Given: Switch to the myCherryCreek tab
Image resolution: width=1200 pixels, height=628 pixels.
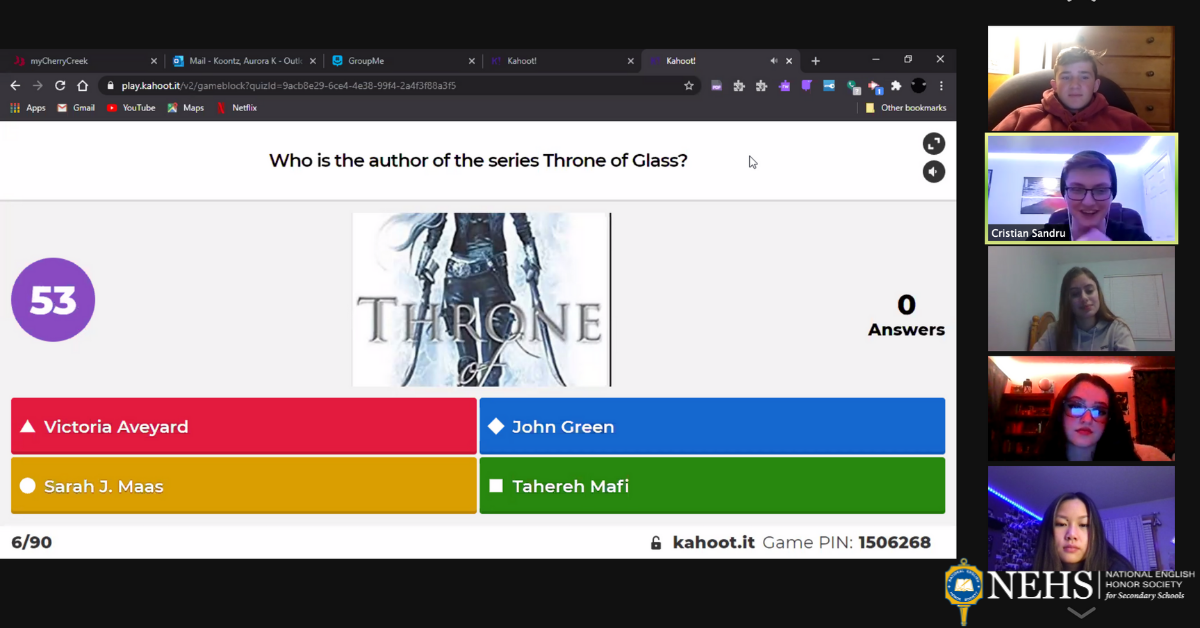Looking at the screenshot, I should coord(80,61).
